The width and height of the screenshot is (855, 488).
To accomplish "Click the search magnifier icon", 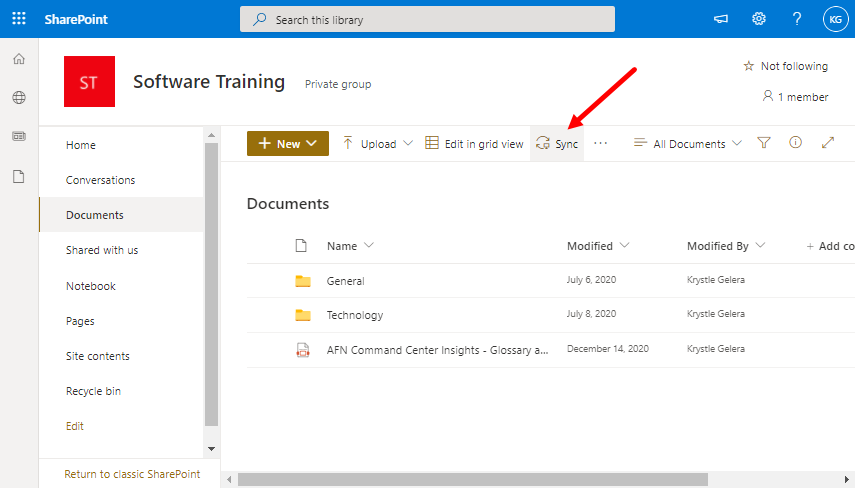I will click(260, 20).
